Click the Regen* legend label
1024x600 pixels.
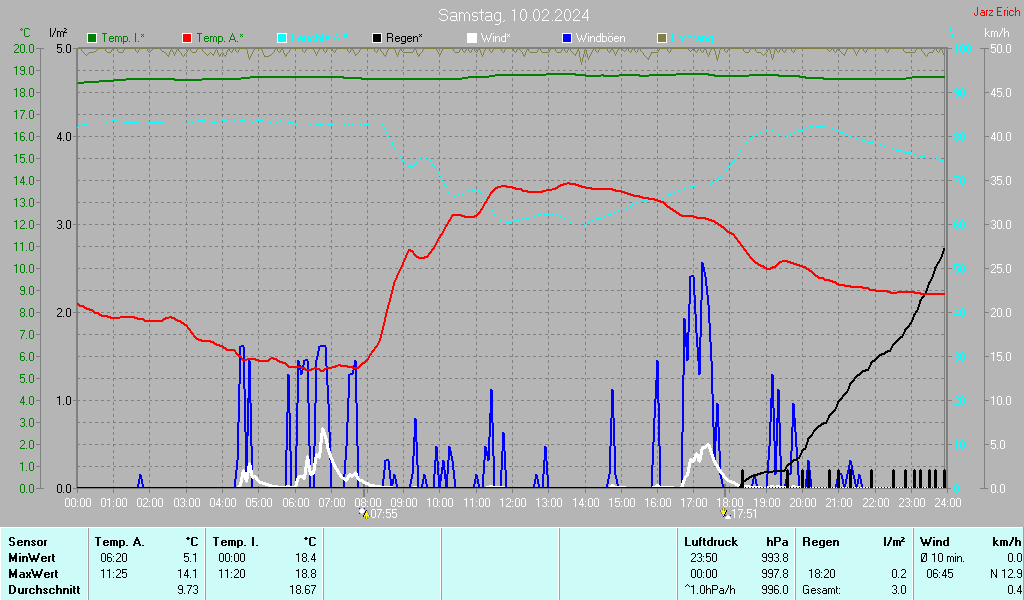coord(404,38)
